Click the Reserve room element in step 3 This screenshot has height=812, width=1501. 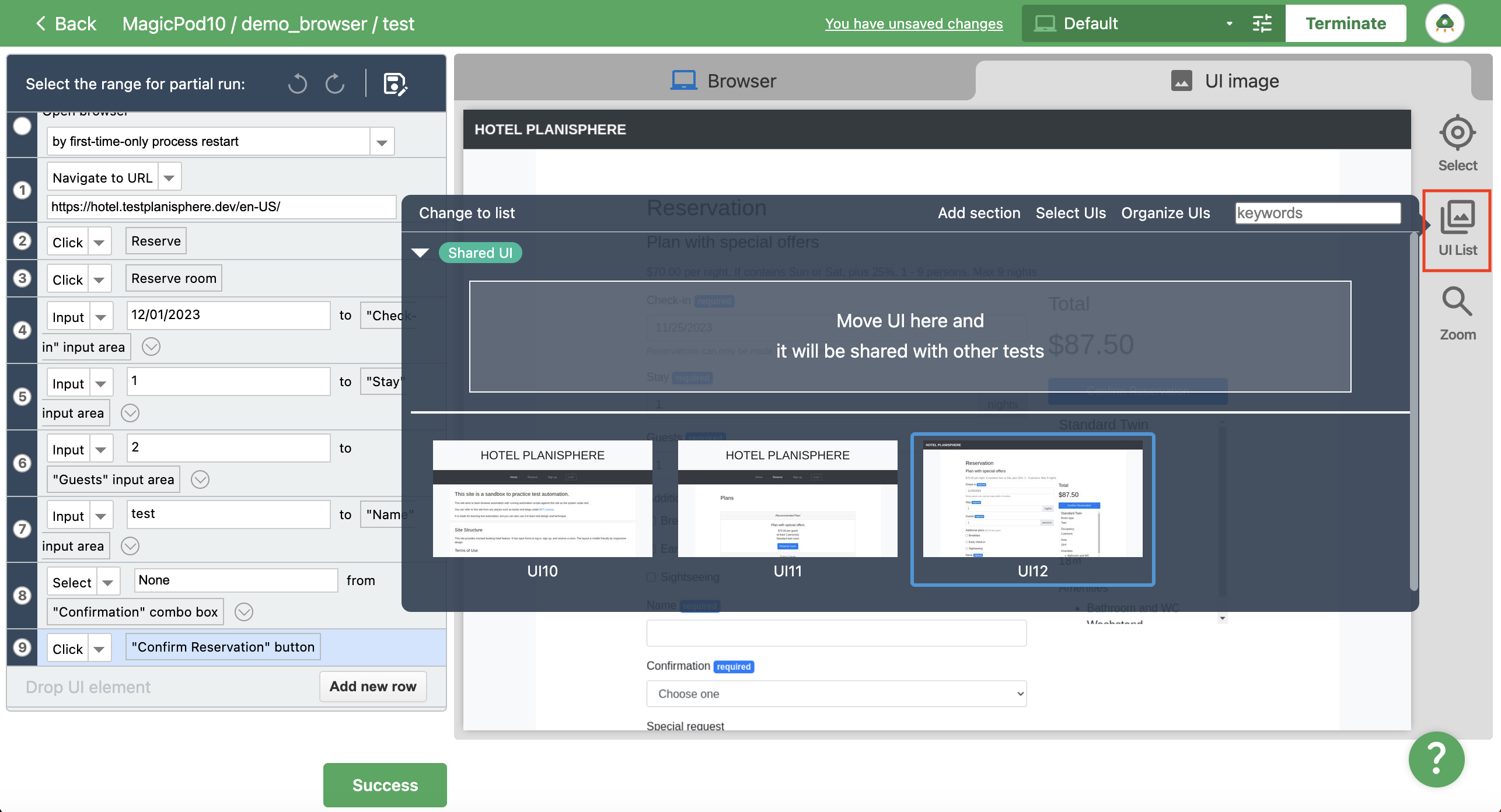click(x=174, y=278)
